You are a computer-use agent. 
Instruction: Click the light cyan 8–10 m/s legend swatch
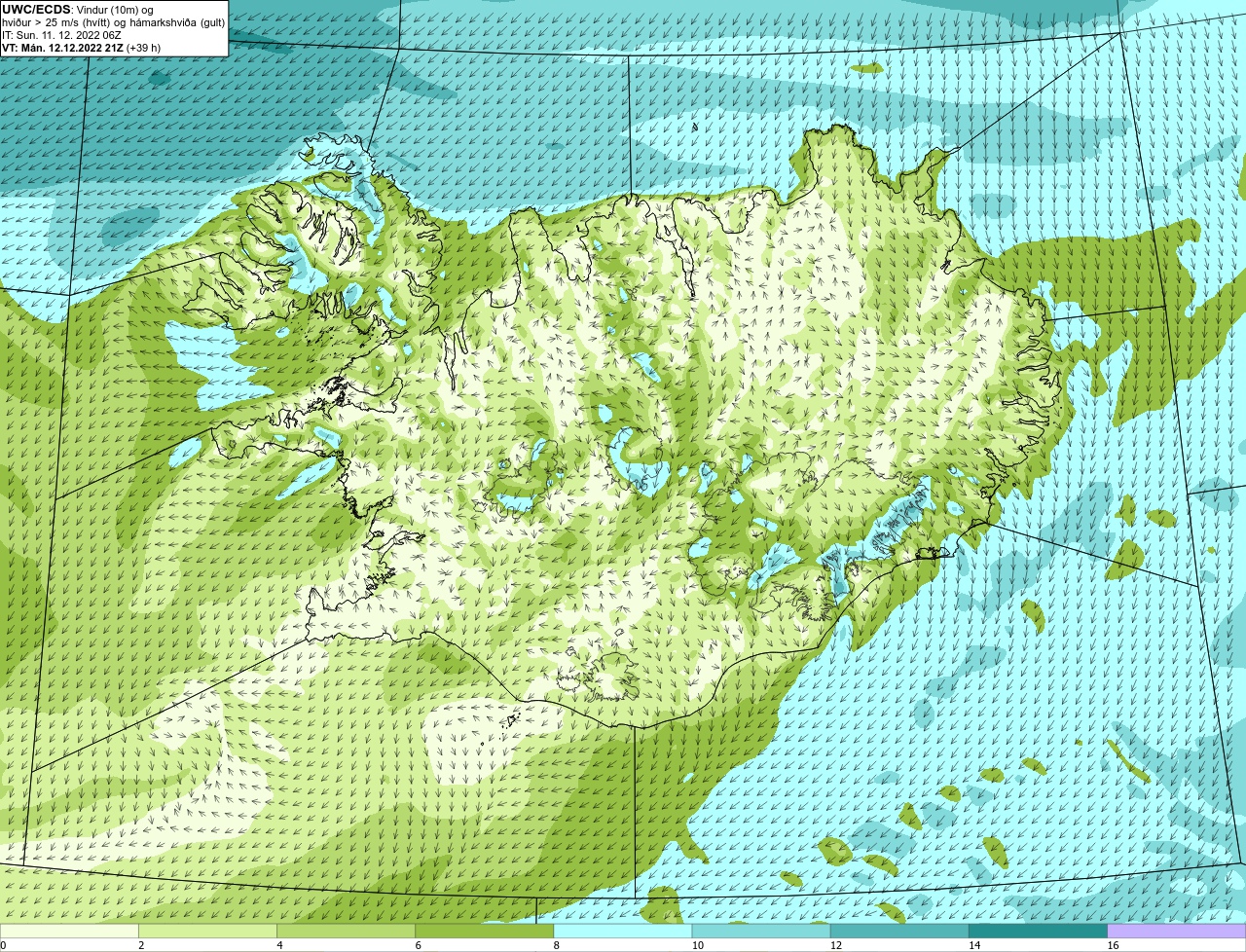pos(623,931)
